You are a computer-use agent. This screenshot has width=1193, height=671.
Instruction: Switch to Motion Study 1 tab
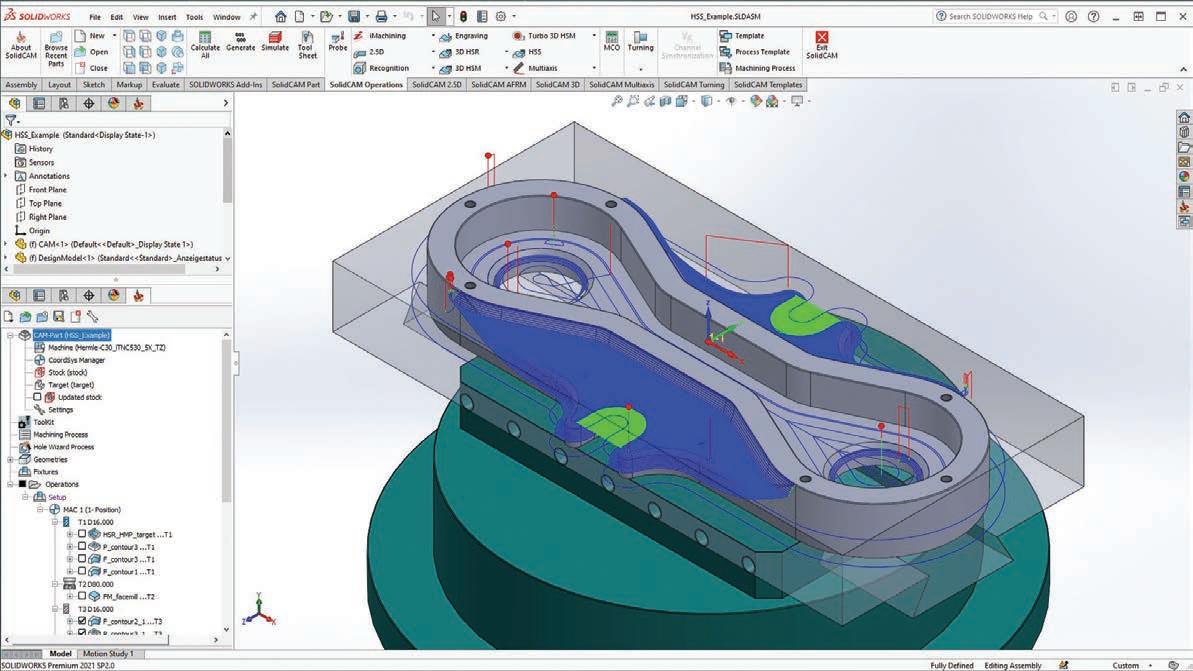(108, 654)
